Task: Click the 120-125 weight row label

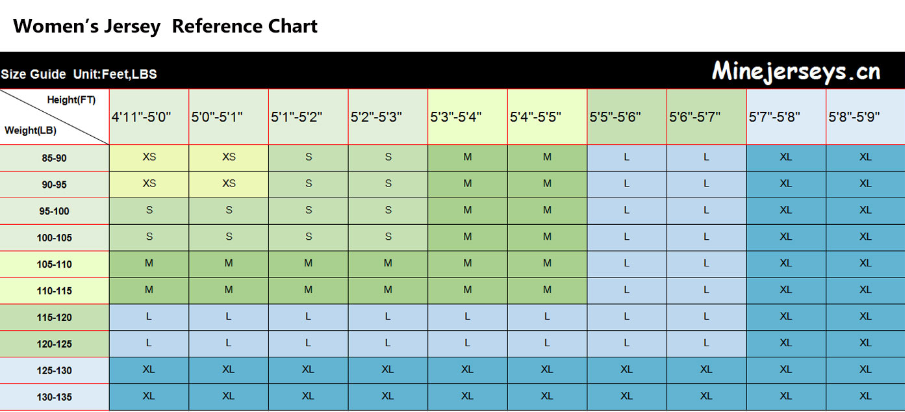Action: tap(54, 344)
